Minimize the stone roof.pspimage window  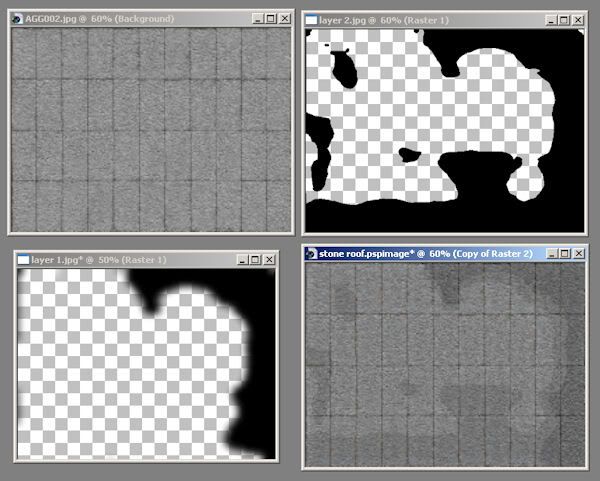552,253
